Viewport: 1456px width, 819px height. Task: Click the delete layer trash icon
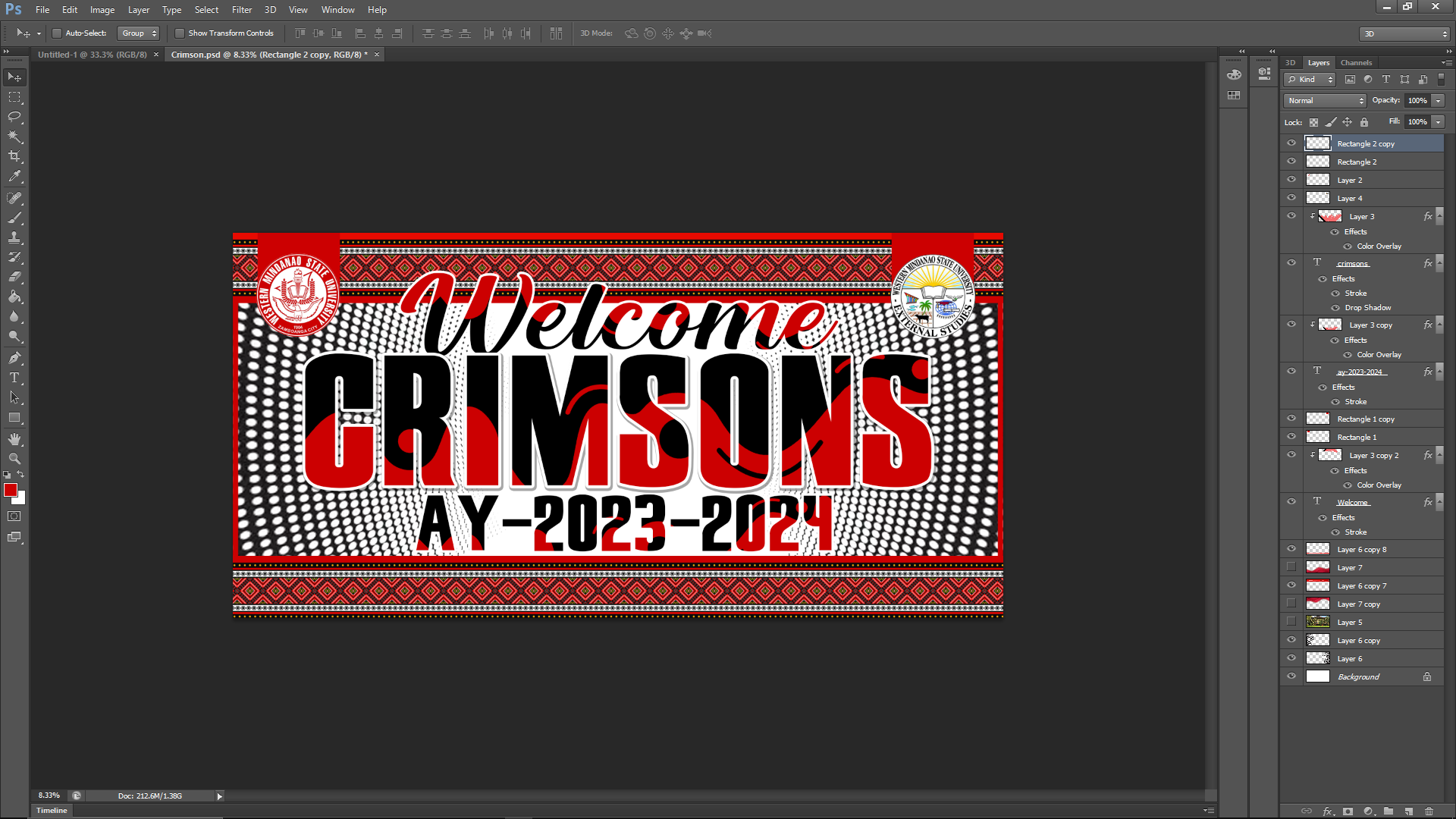coord(1429,811)
